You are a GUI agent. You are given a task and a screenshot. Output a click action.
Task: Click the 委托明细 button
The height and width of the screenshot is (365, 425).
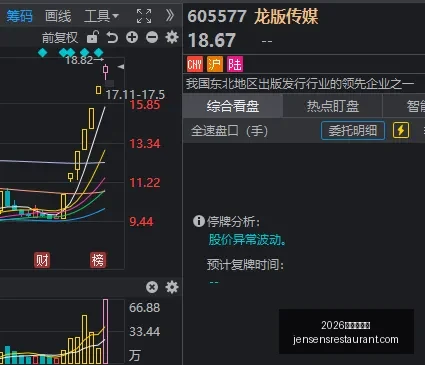pos(353,130)
